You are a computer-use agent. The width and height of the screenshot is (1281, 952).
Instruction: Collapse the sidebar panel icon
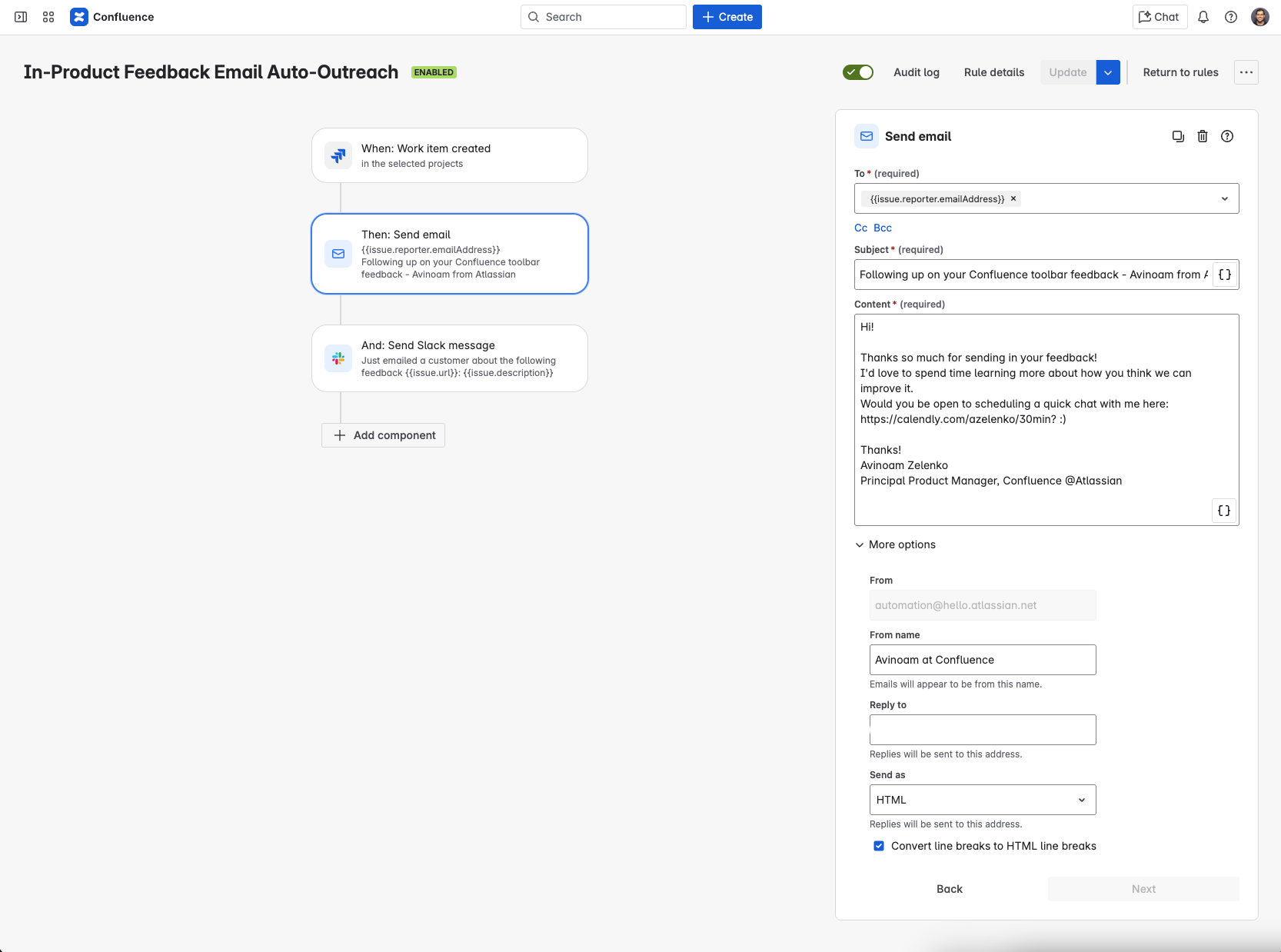click(x=21, y=17)
